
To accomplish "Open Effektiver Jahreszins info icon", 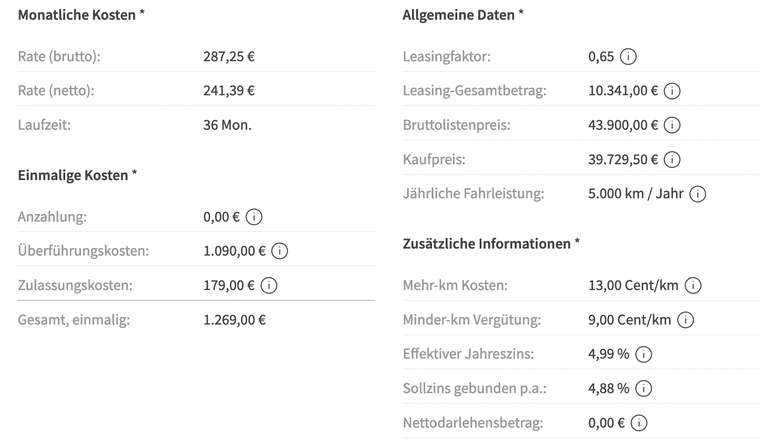I will [643, 354].
